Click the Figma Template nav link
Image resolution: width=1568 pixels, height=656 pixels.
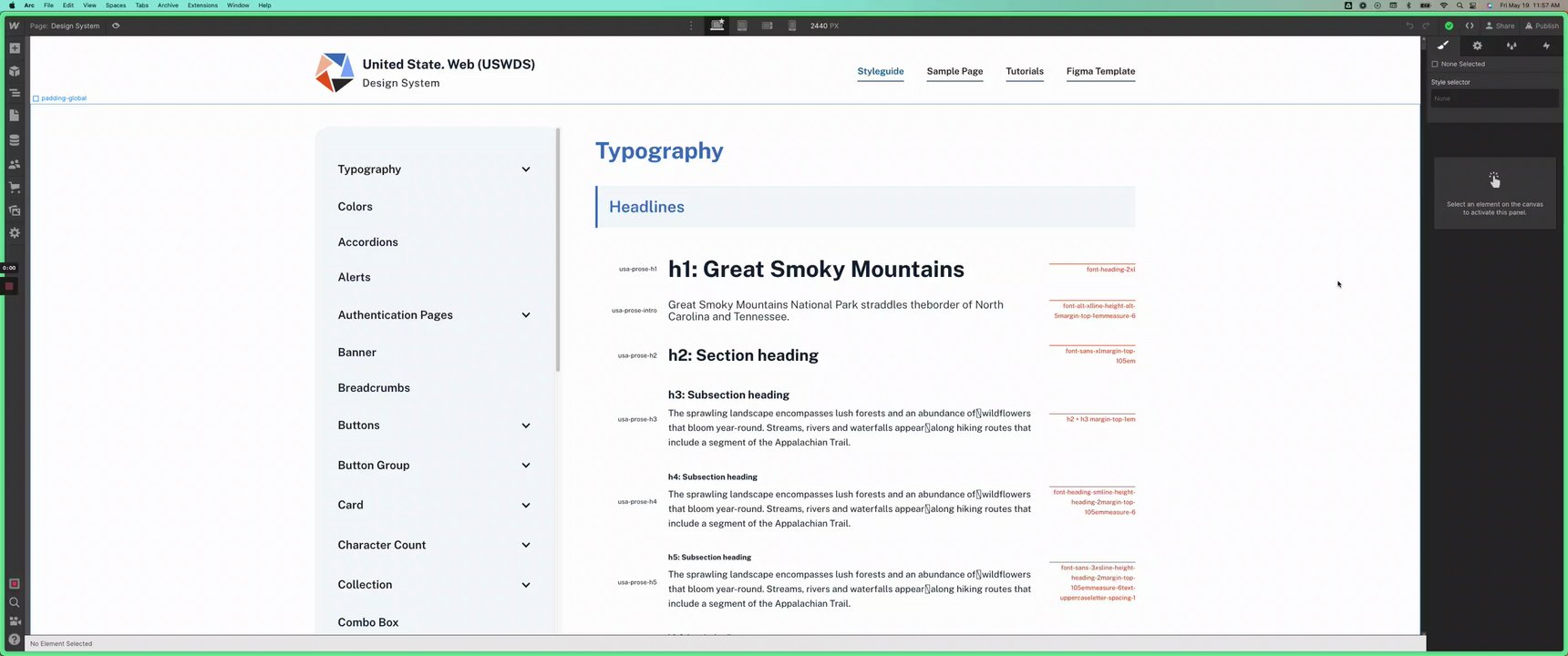(x=1100, y=71)
